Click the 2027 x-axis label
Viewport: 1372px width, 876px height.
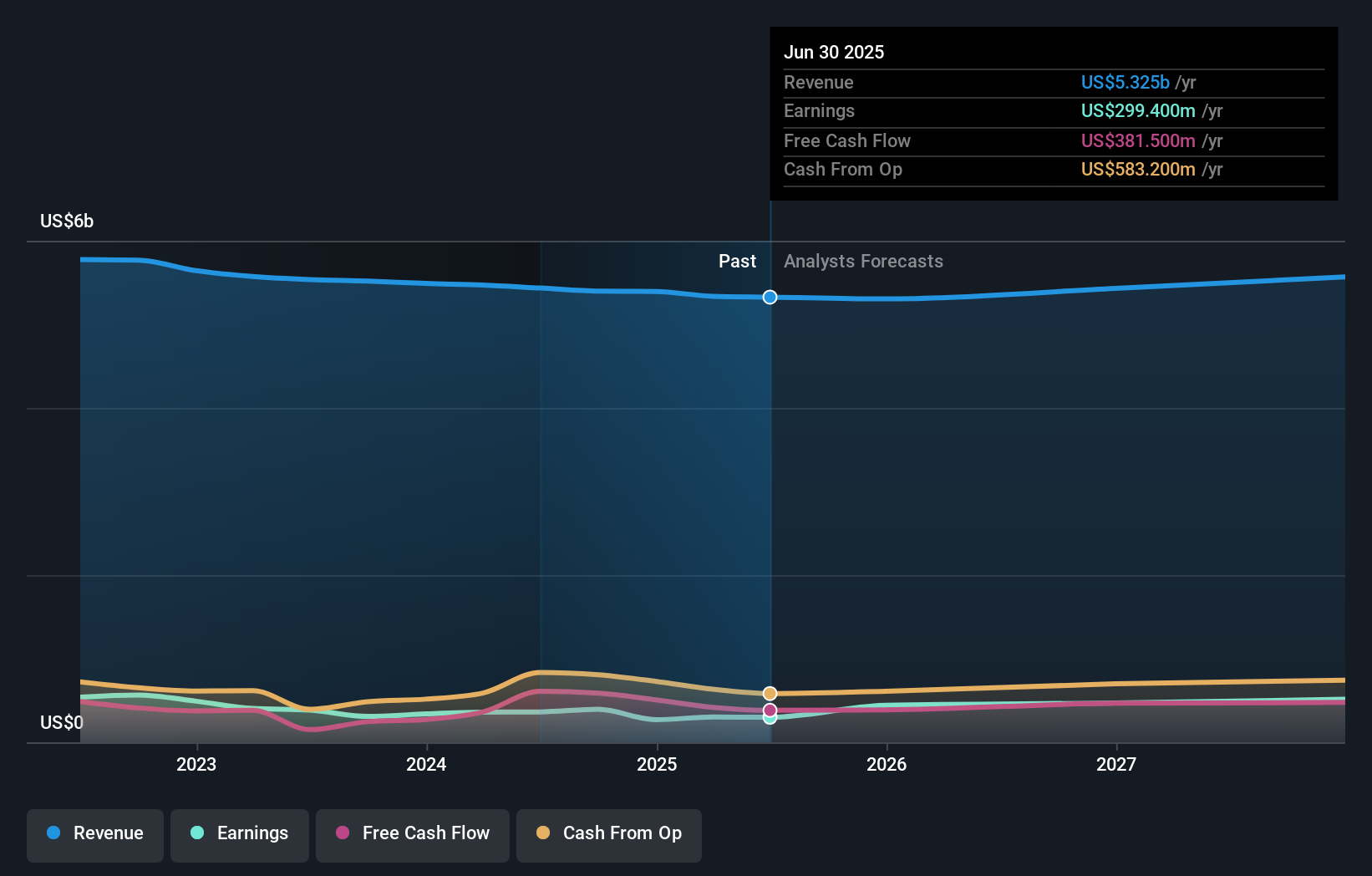[1116, 764]
